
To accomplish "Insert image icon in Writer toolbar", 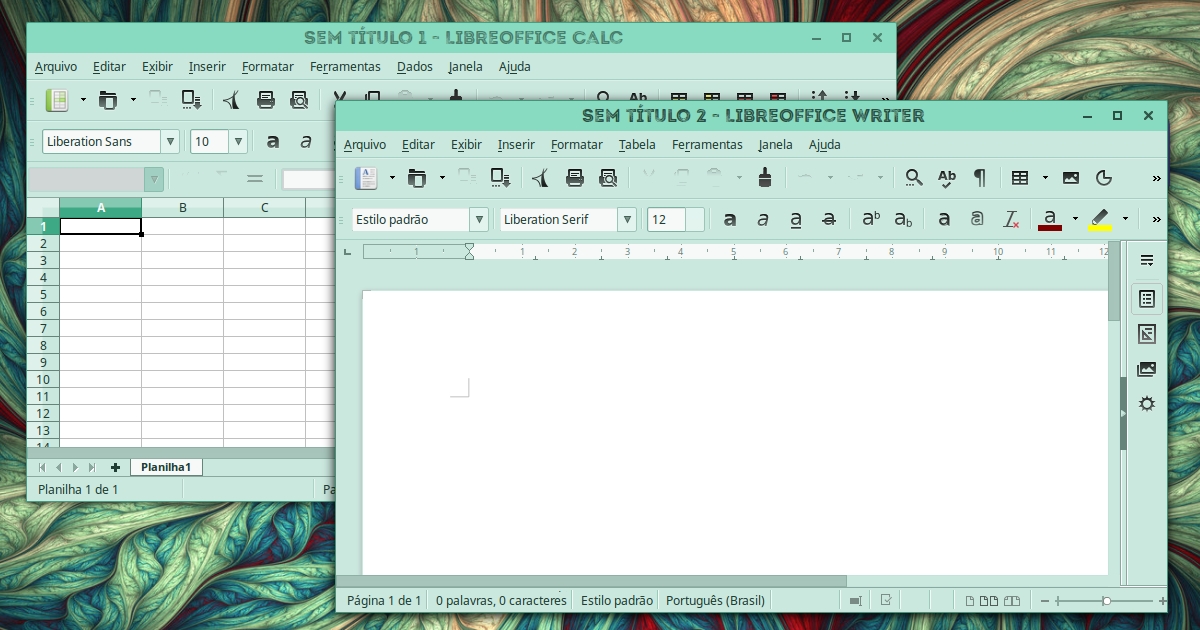I will click(1071, 178).
